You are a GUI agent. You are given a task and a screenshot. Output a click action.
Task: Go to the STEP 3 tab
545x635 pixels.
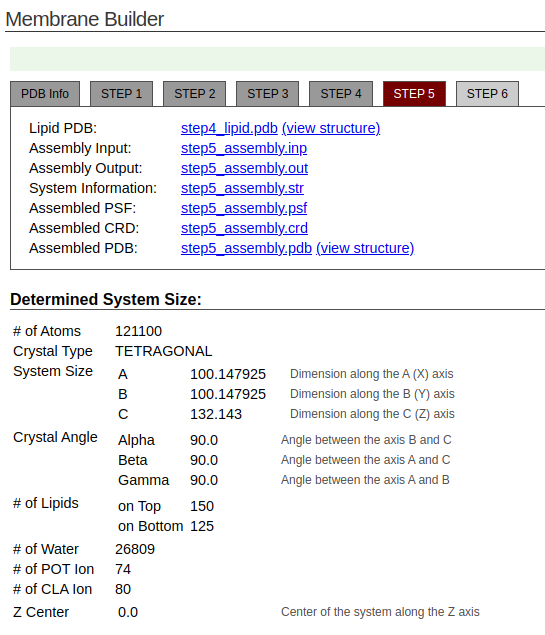pyautogui.click(x=268, y=94)
